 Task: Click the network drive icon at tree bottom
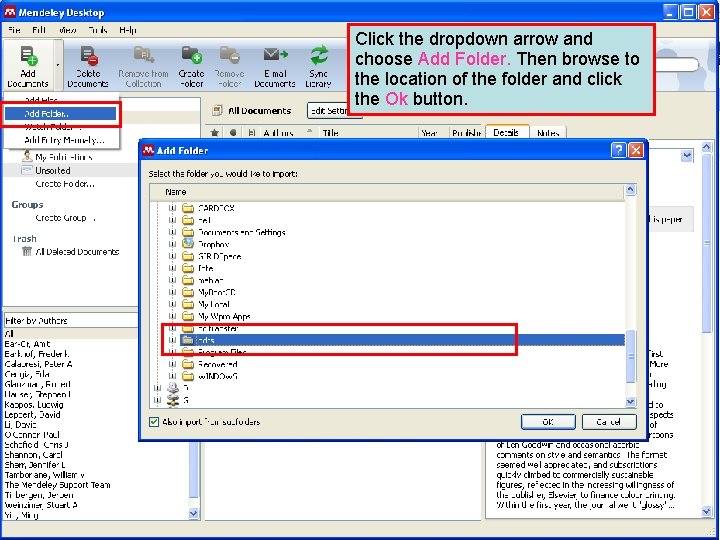[x=173, y=400]
